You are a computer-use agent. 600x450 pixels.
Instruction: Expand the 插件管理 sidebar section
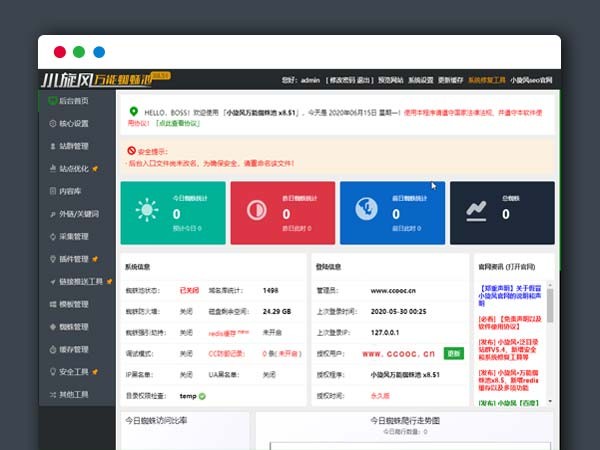[x=77, y=259]
